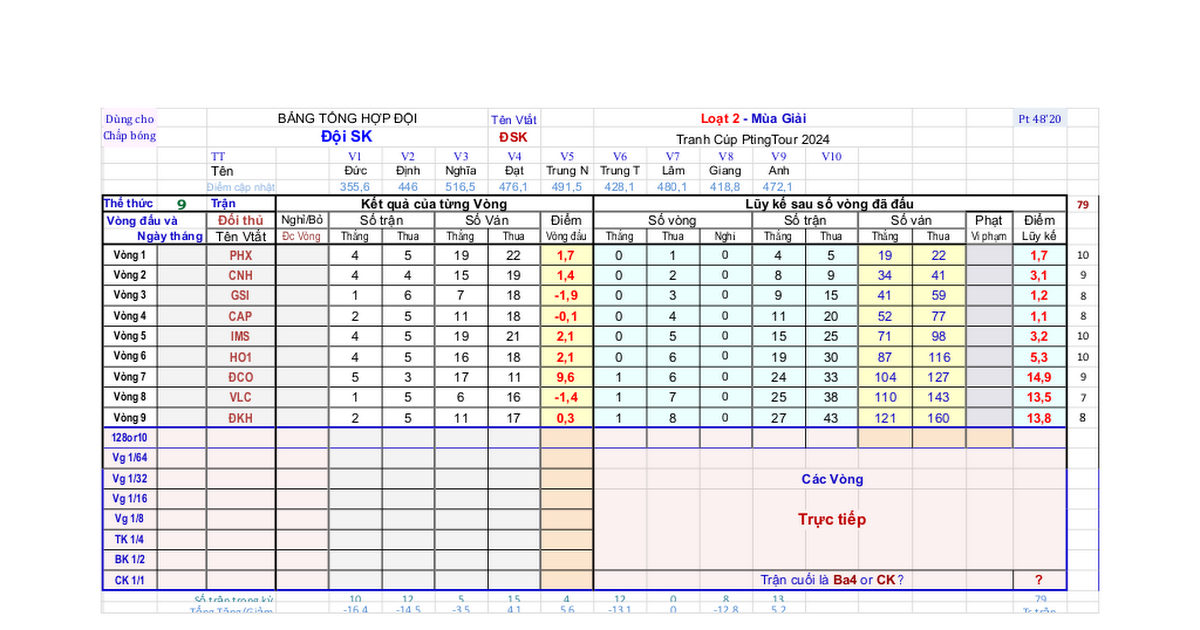Screen dimensions: 1200x630
Task: Select the 'Số Ván' header in results section
Action: point(487,220)
